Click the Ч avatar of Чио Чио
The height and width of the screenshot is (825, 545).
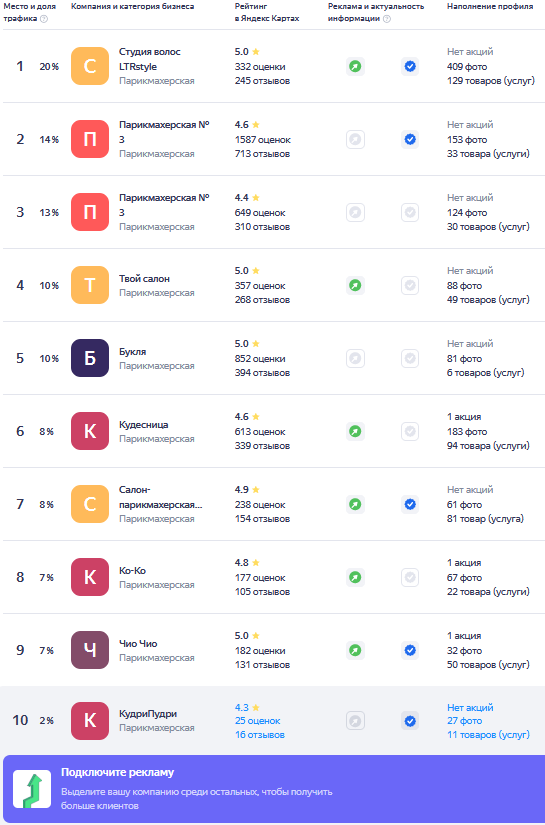(x=90, y=650)
